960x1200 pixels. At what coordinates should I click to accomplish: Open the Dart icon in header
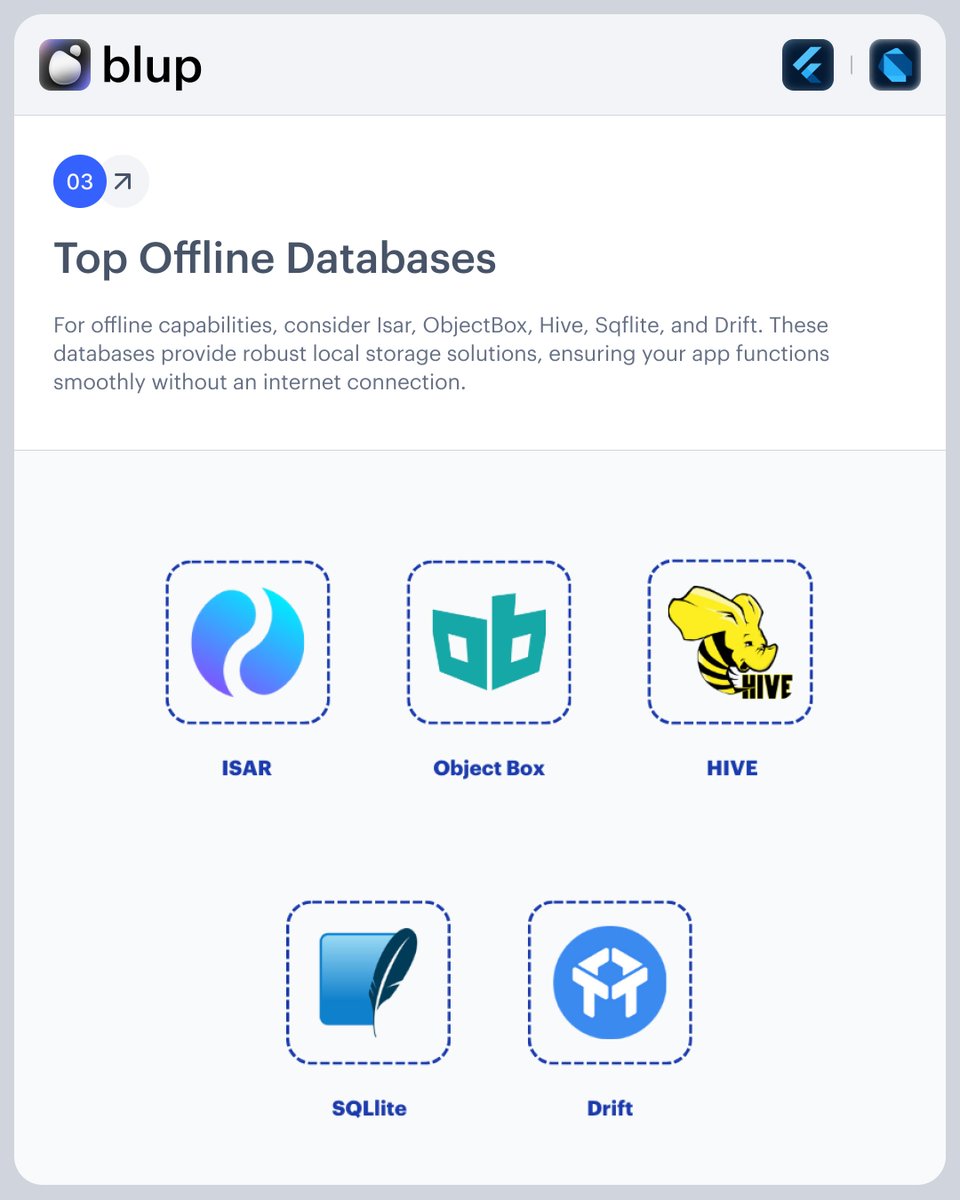895,65
